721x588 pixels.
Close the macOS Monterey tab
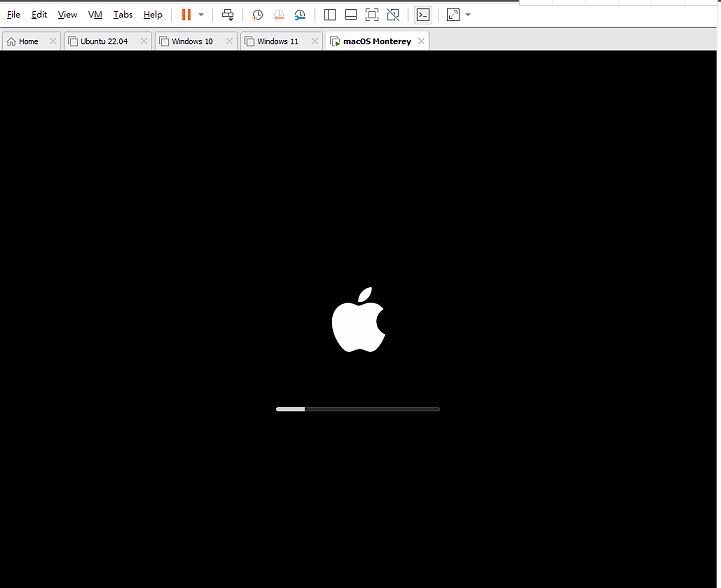(x=421, y=41)
